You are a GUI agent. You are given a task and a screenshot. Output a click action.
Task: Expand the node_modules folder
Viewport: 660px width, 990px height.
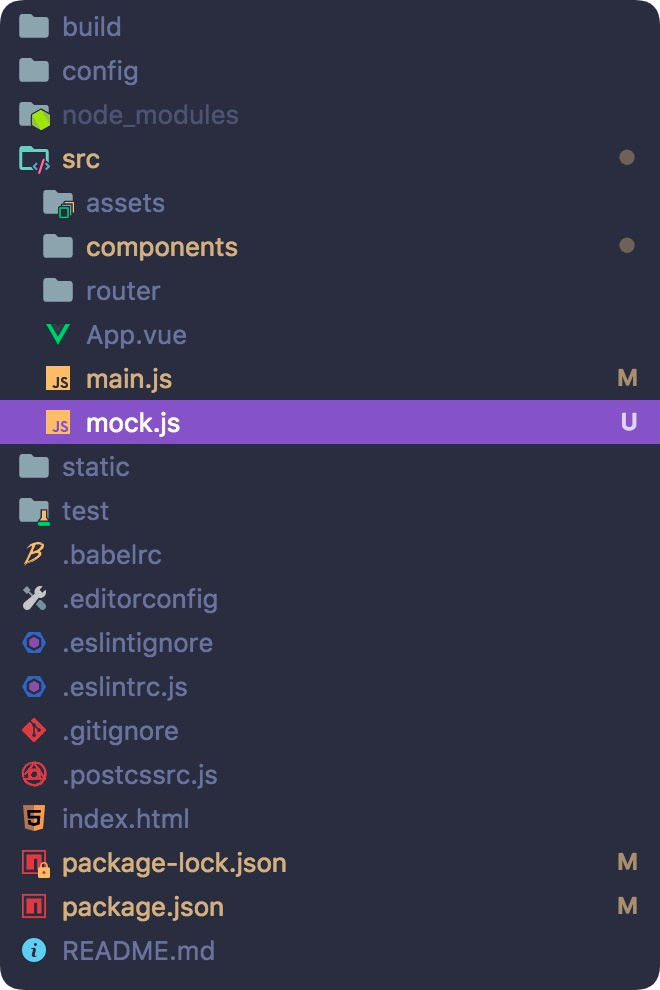pos(150,115)
